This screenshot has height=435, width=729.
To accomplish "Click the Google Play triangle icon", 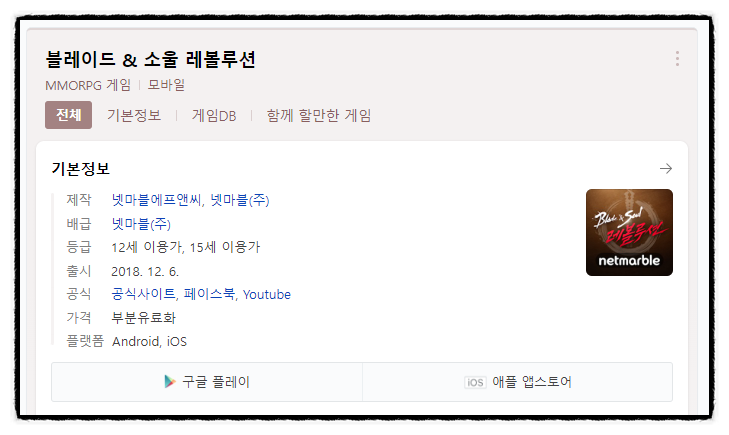I will [170, 382].
